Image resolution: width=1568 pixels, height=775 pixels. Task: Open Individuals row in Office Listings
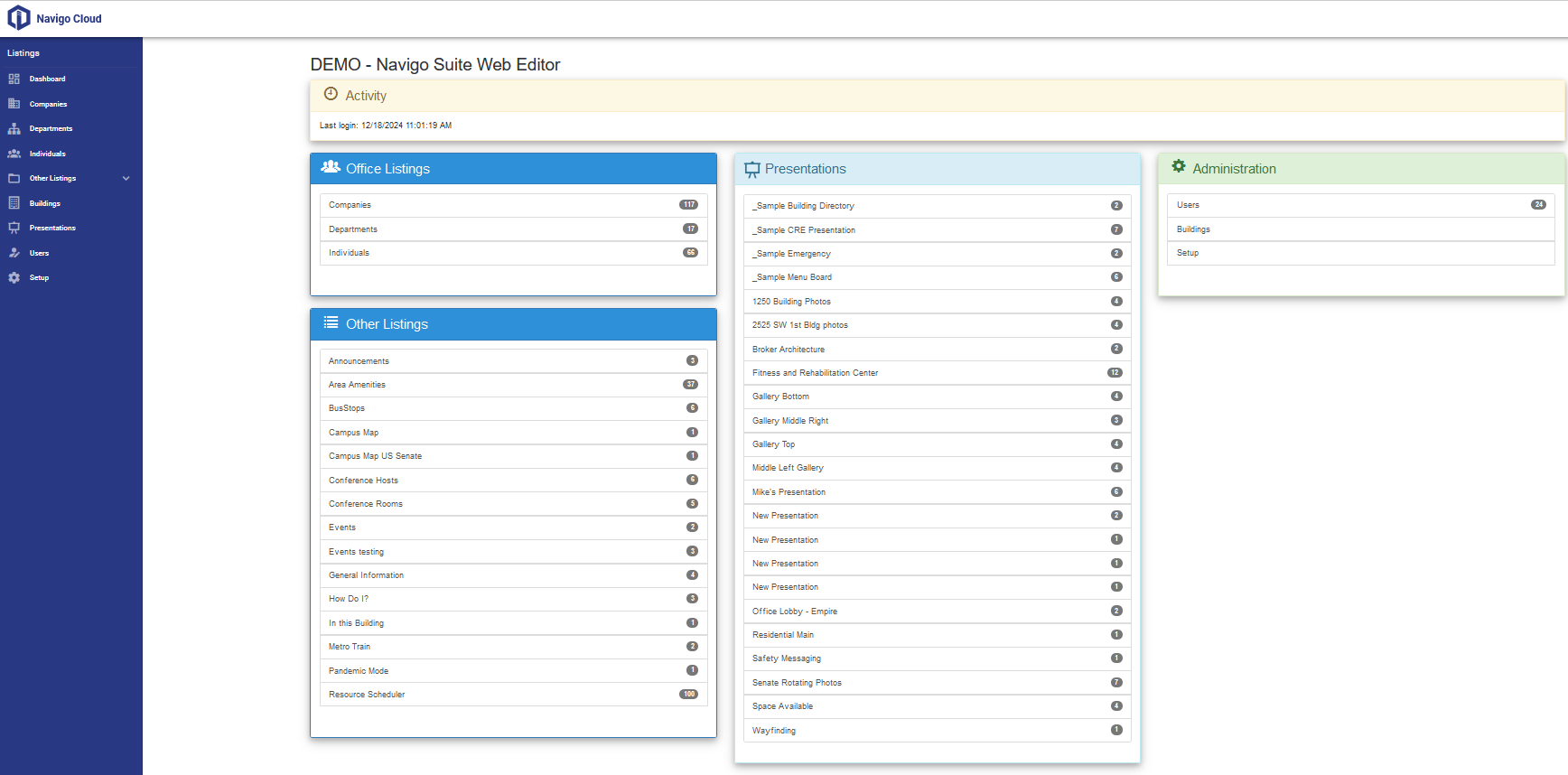513,253
